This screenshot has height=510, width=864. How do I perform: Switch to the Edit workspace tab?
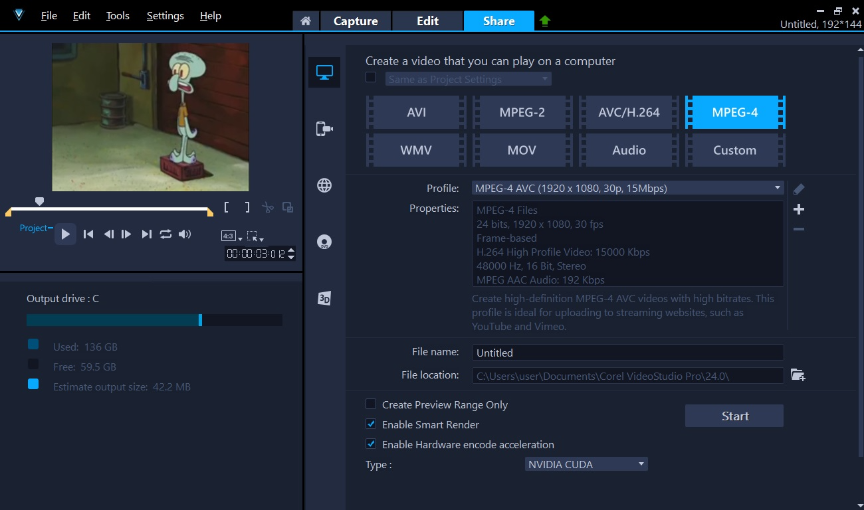click(428, 21)
